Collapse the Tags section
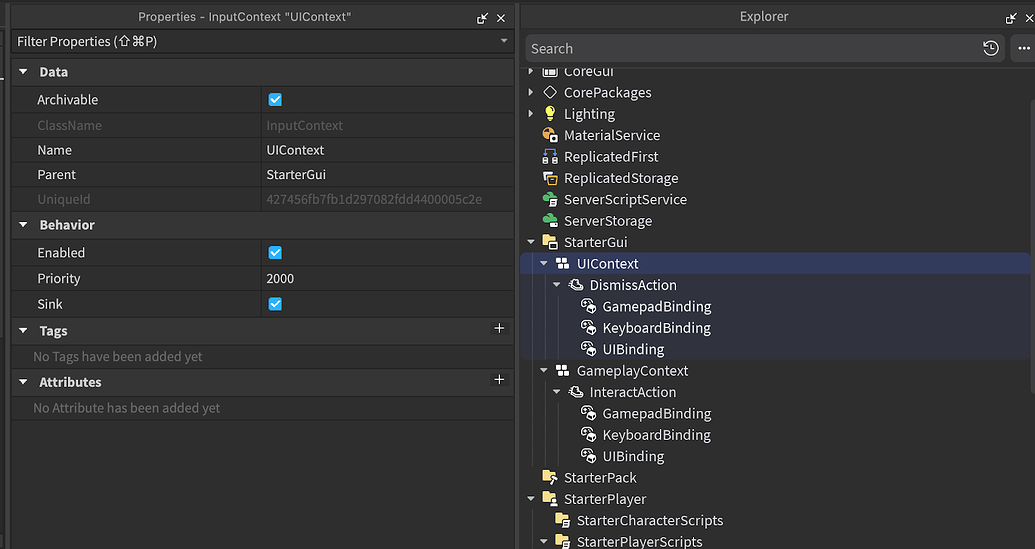 (x=23, y=331)
